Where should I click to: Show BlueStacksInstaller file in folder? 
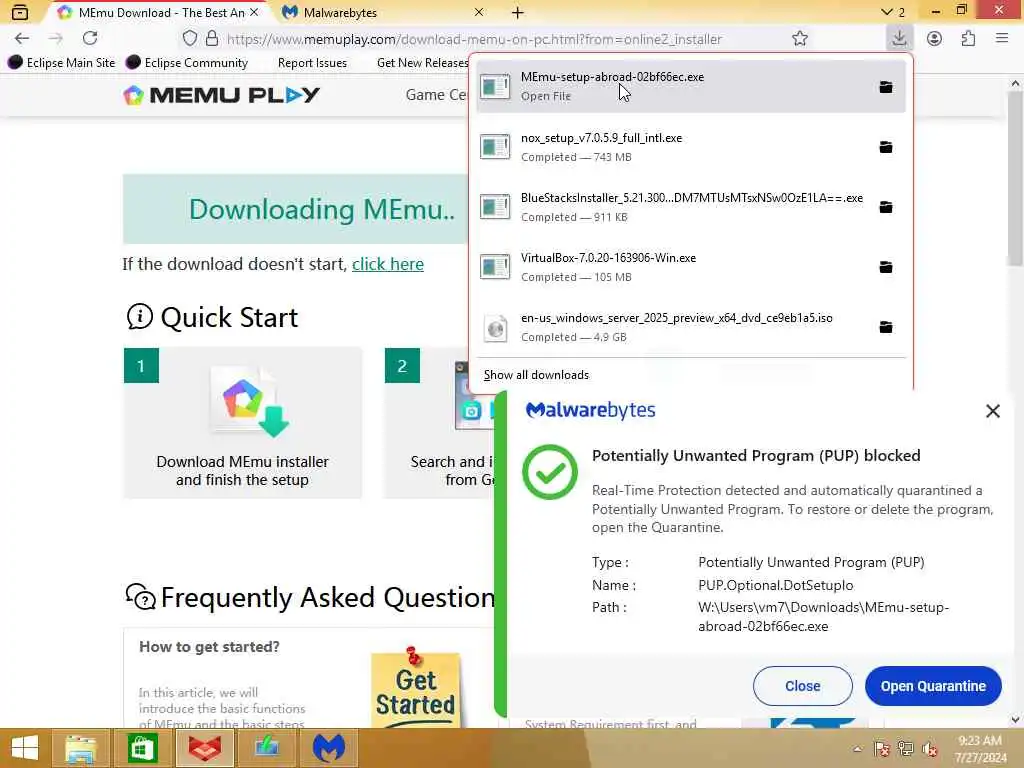[886, 207]
